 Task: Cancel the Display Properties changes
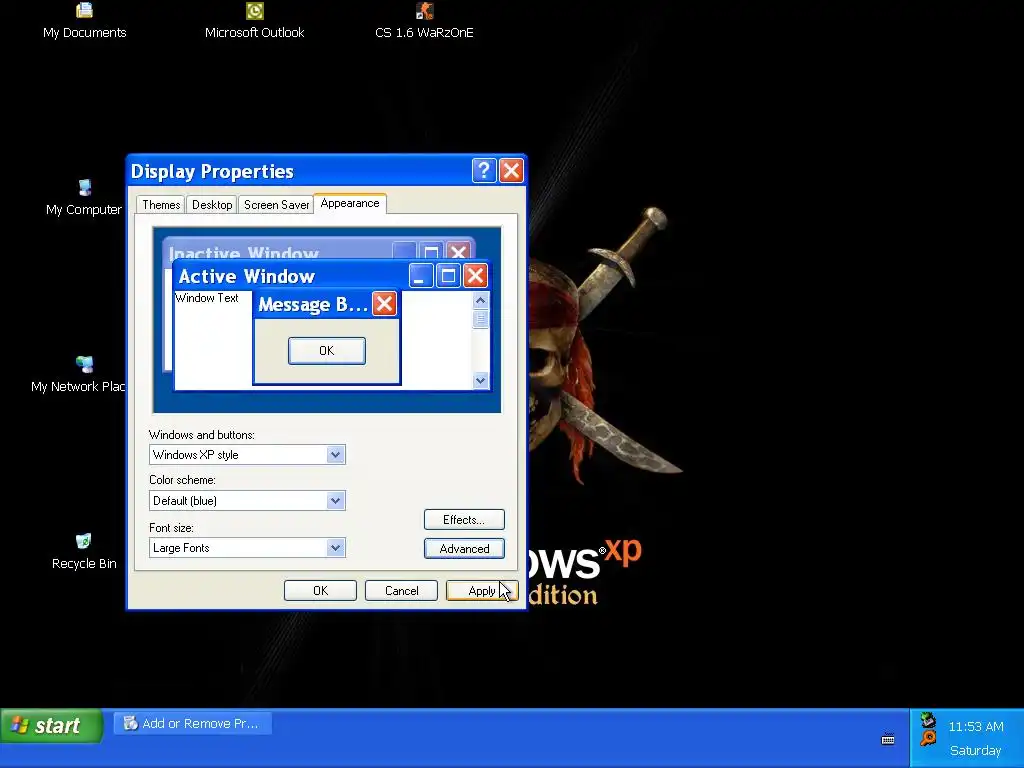tap(401, 590)
